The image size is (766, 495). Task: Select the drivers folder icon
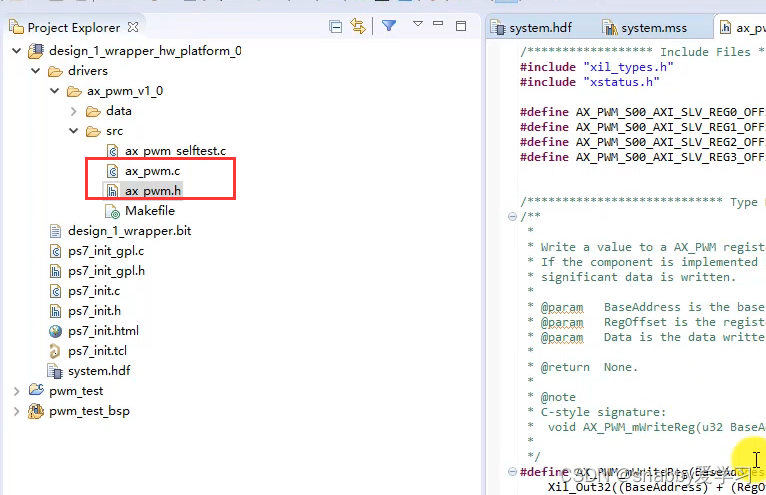pyautogui.click(x=55, y=71)
